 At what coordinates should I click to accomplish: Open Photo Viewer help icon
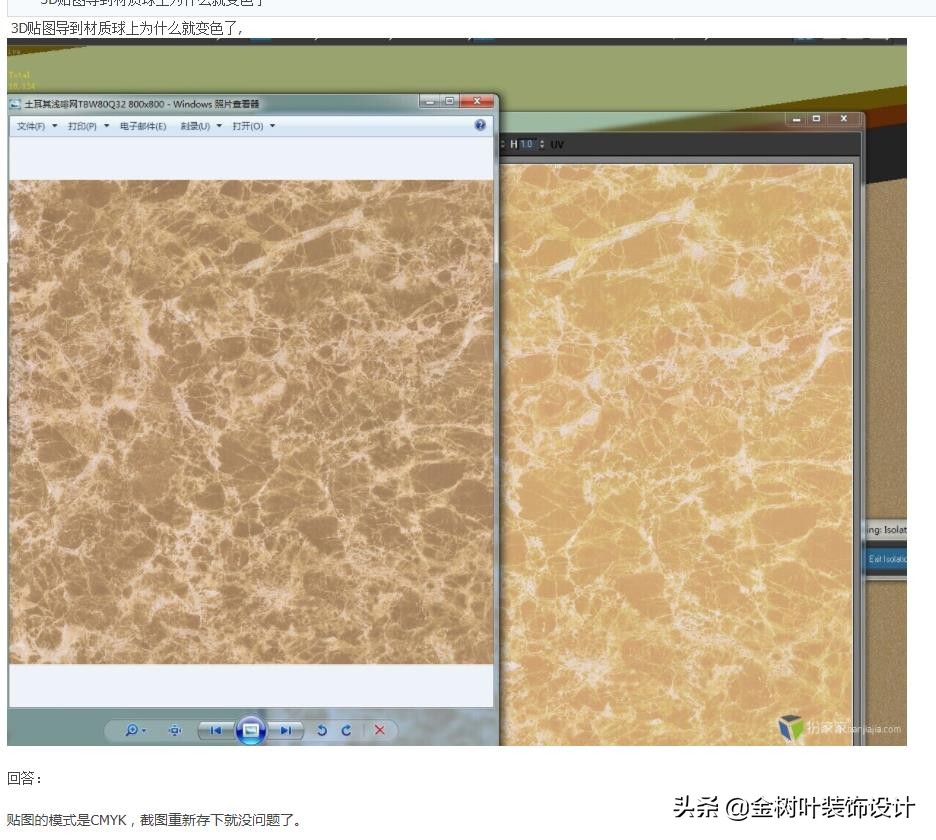pos(480,126)
